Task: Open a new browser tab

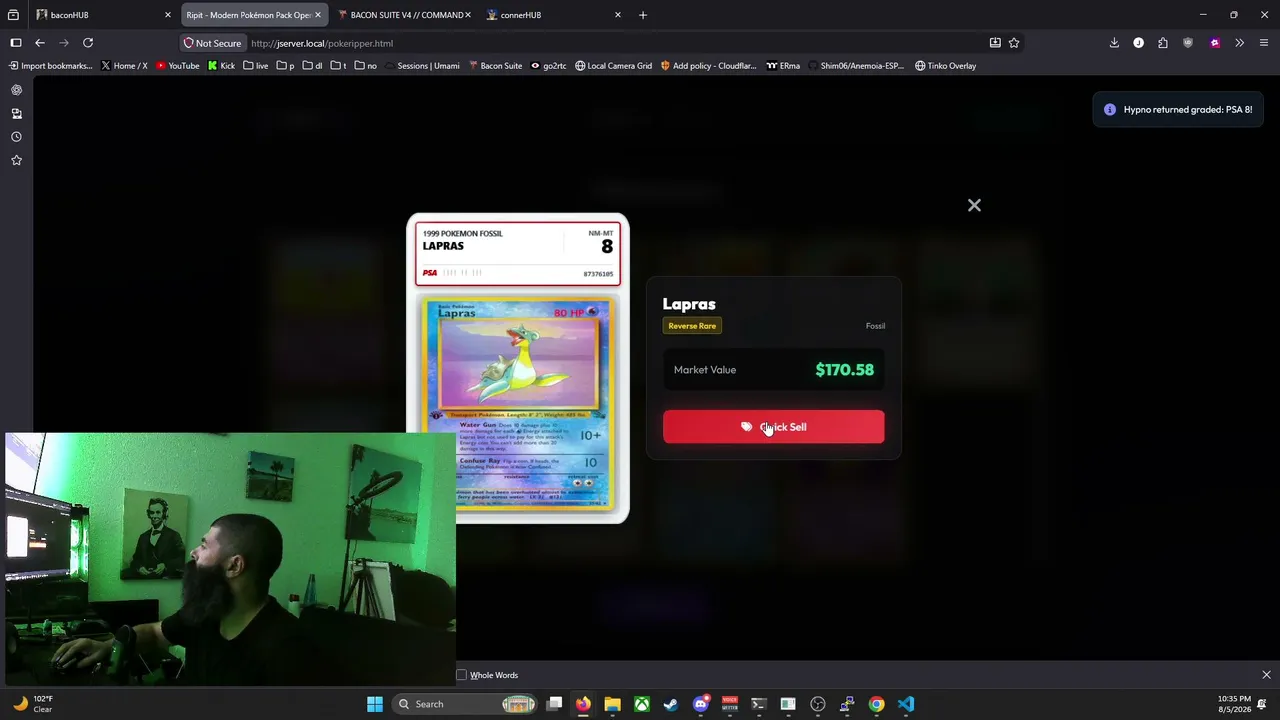Action: 643,15
